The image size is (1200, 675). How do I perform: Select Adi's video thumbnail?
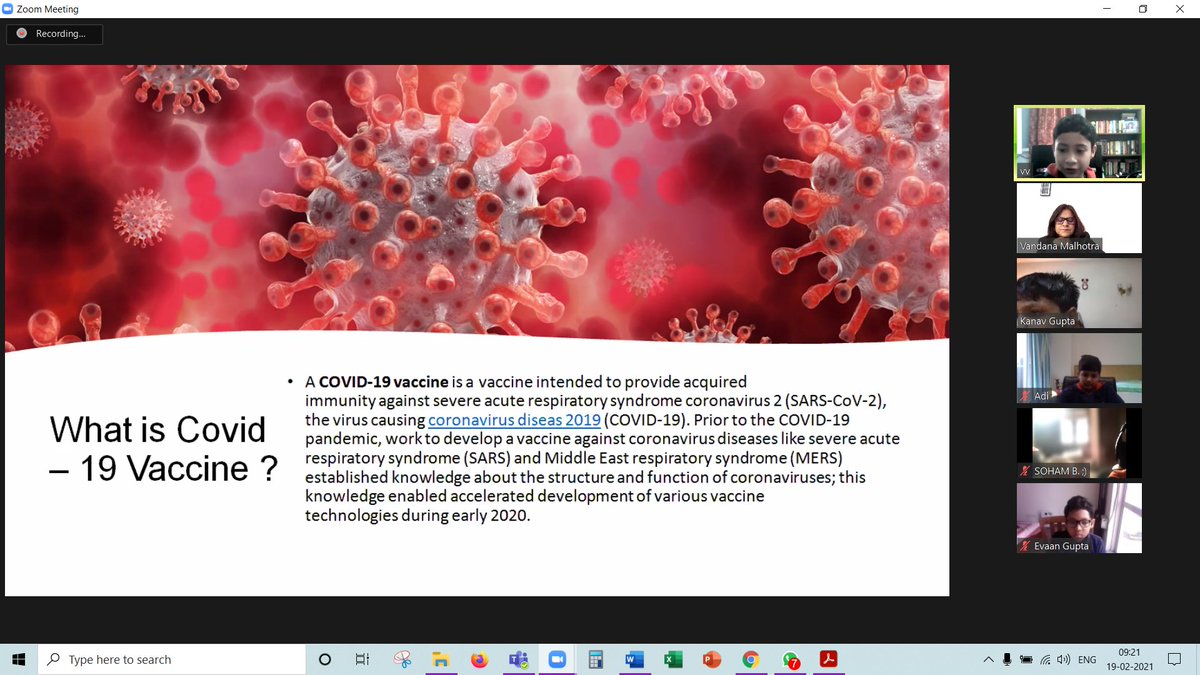[1079, 368]
